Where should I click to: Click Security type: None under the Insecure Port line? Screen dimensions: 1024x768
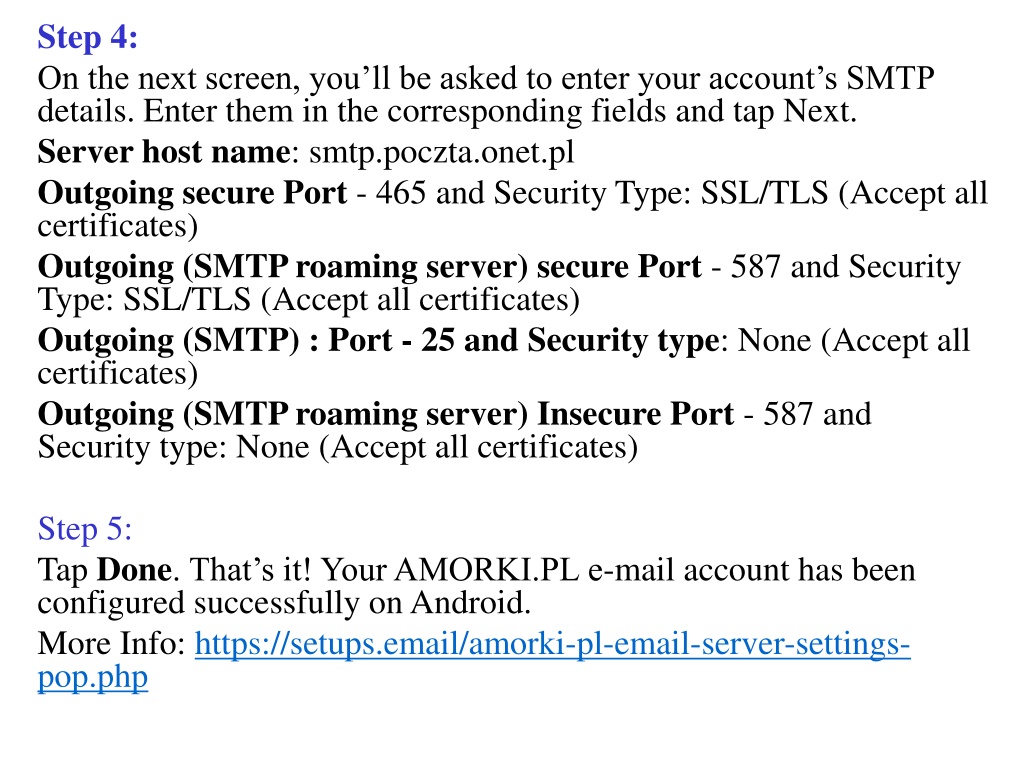[x=174, y=448]
